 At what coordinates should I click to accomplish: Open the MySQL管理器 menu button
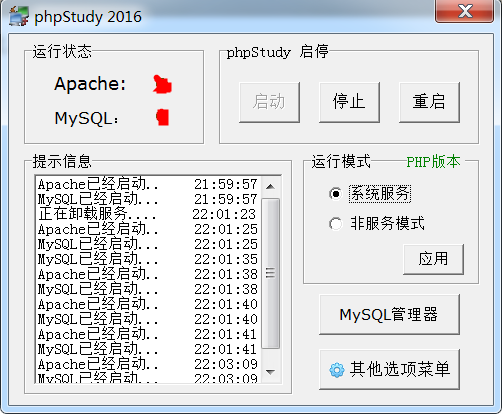pyautogui.click(x=389, y=314)
